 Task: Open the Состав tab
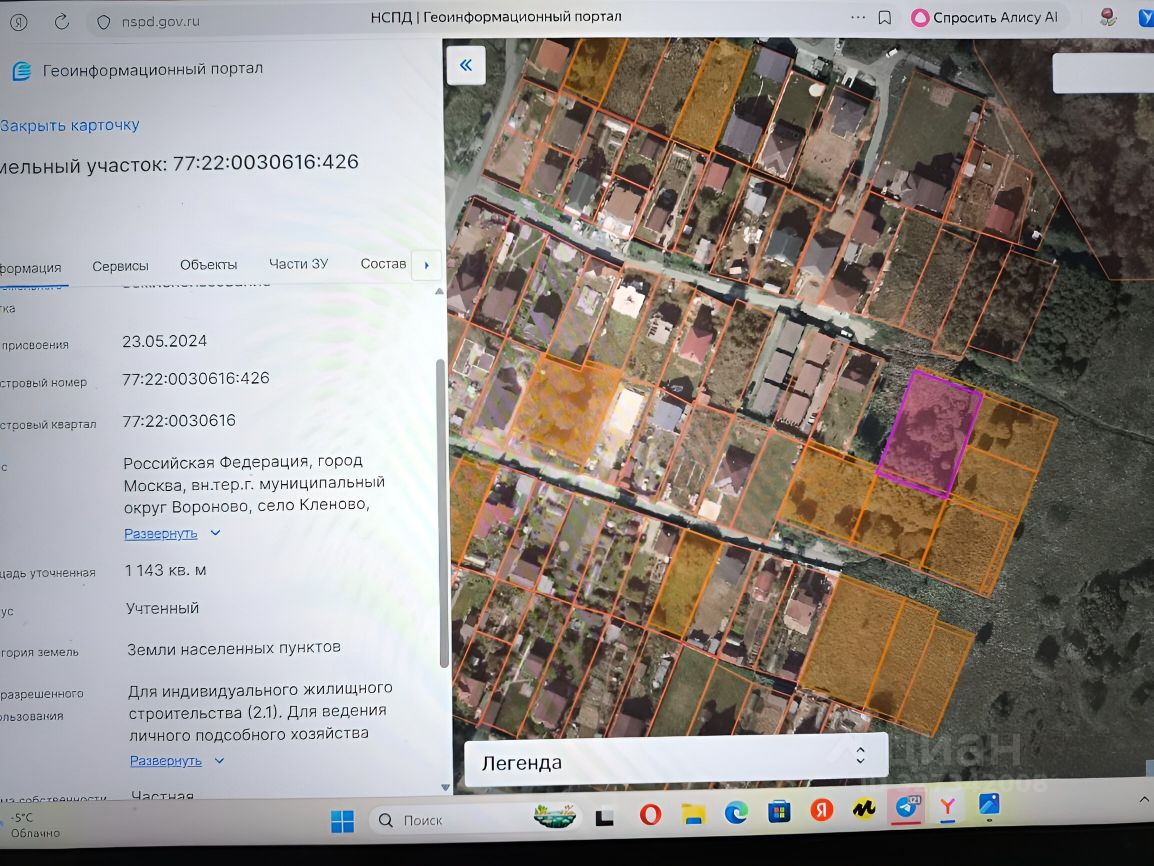(x=383, y=263)
